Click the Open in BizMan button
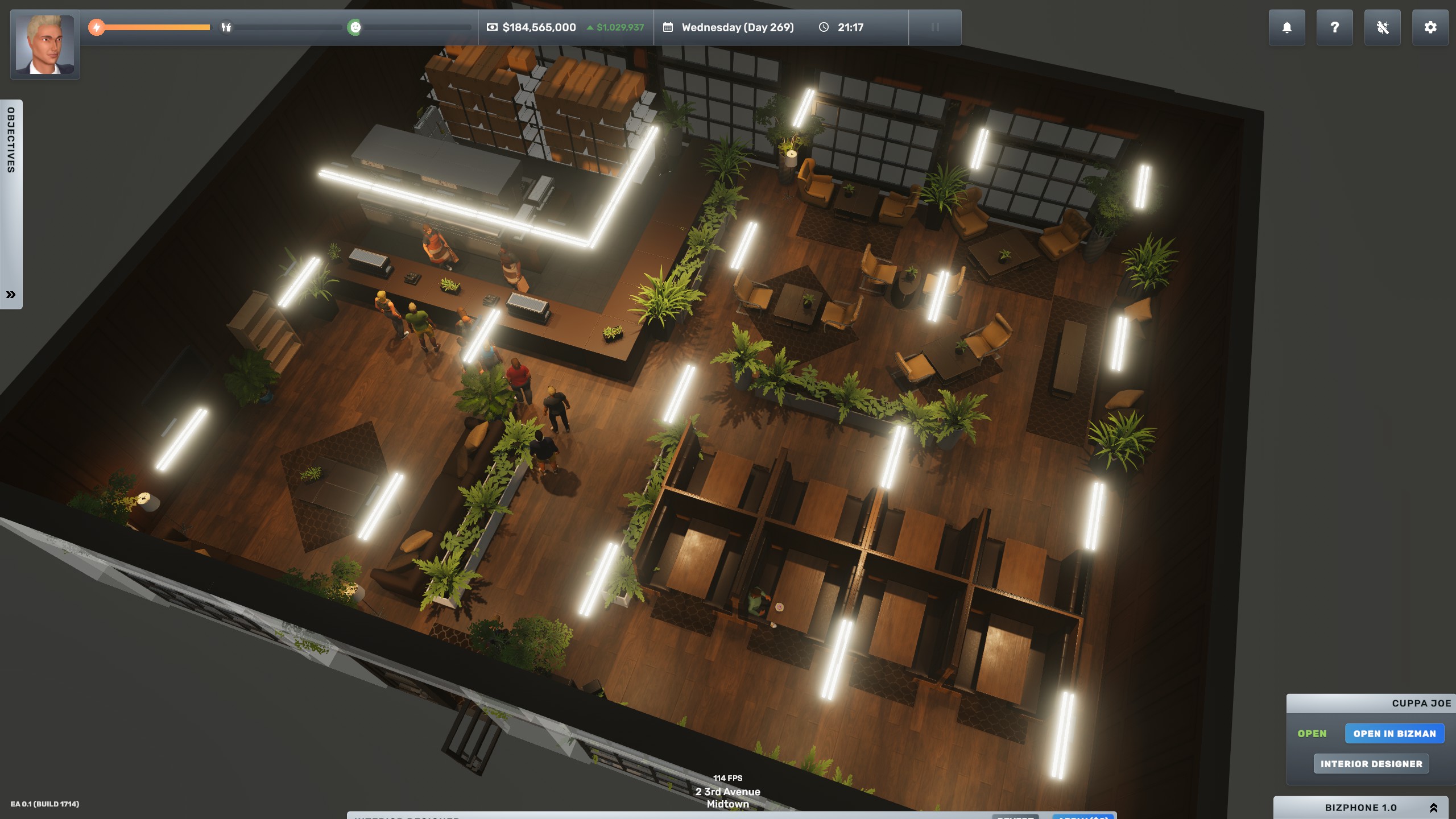1456x819 pixels. click(1394, 734)
